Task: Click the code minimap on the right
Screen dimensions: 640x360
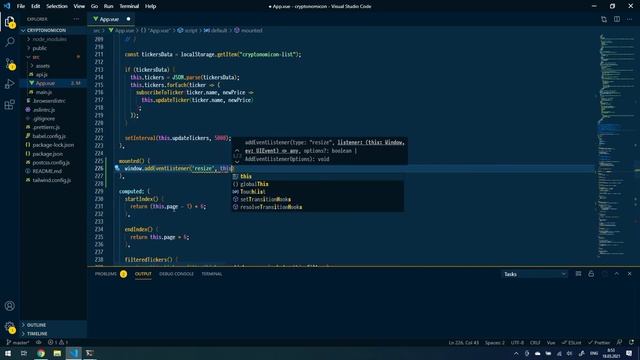Action: click(616, 147)
